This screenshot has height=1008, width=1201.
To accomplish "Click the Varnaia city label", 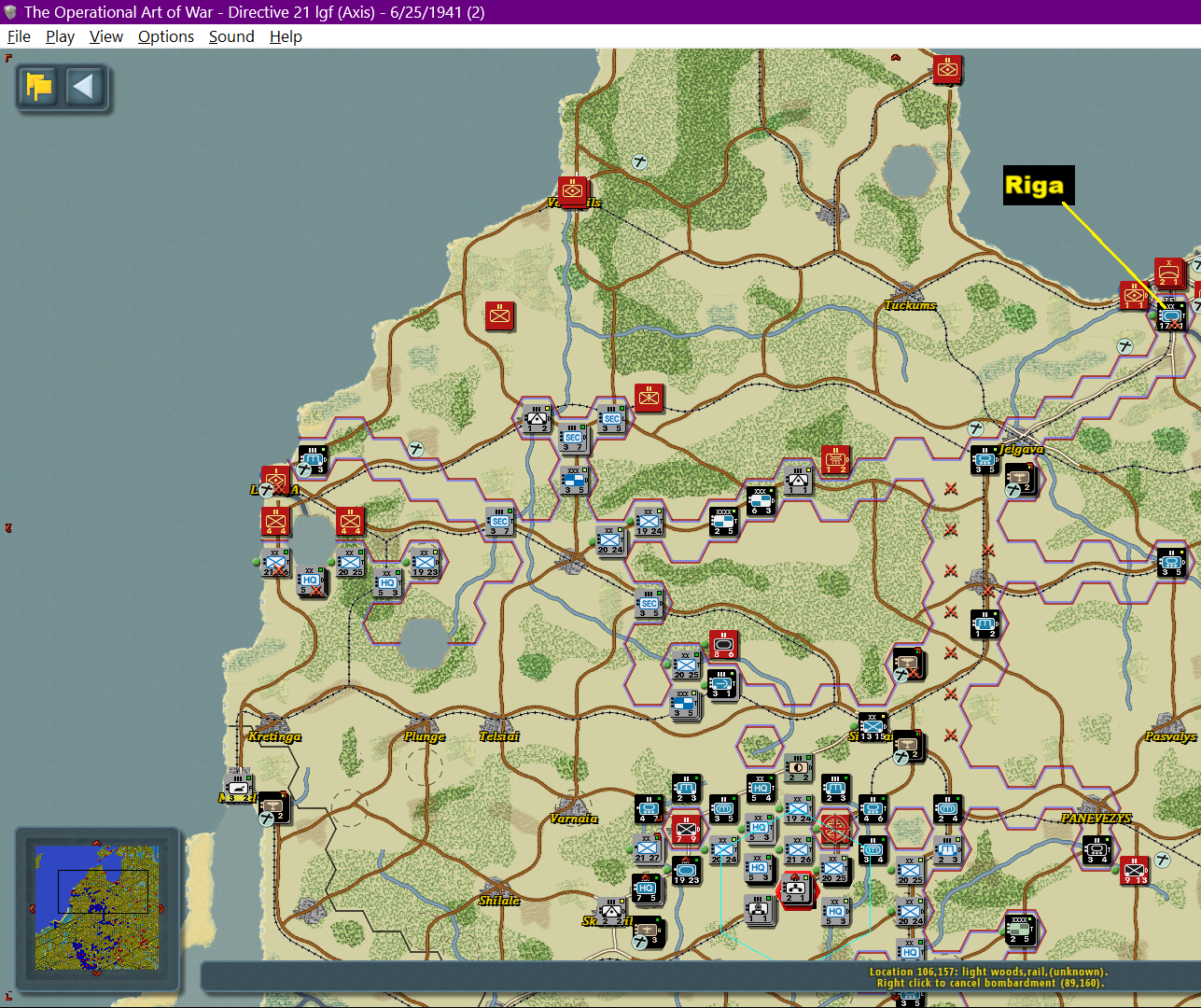I will (573, 819).
